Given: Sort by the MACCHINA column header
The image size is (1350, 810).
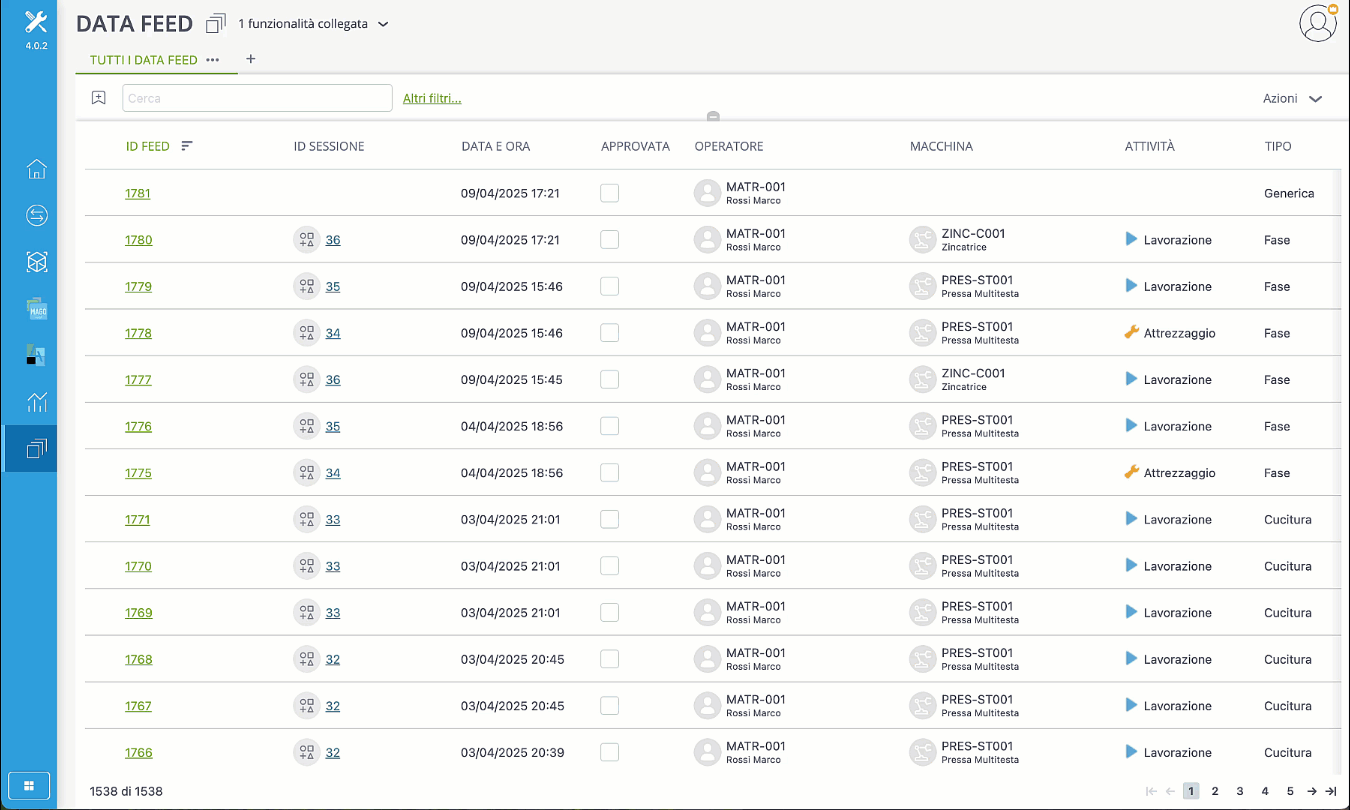Looking at the screenshot, I should [x=941, y=146].
